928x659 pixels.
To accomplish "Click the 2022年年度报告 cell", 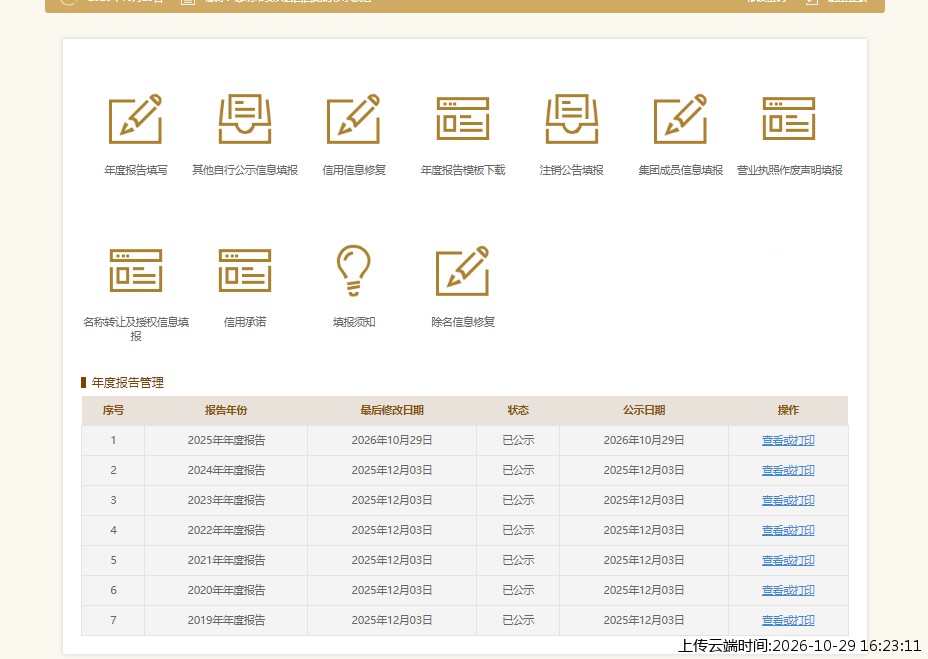I will pyautogui.click(x=226, y=531).
